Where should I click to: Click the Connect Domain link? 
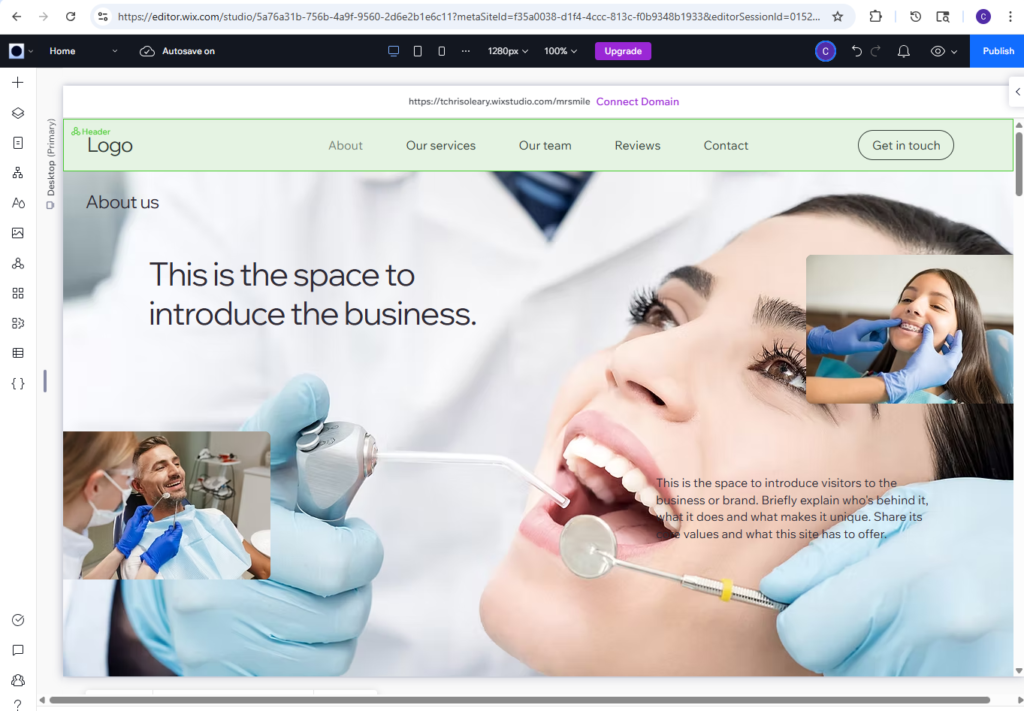(637, 101)
